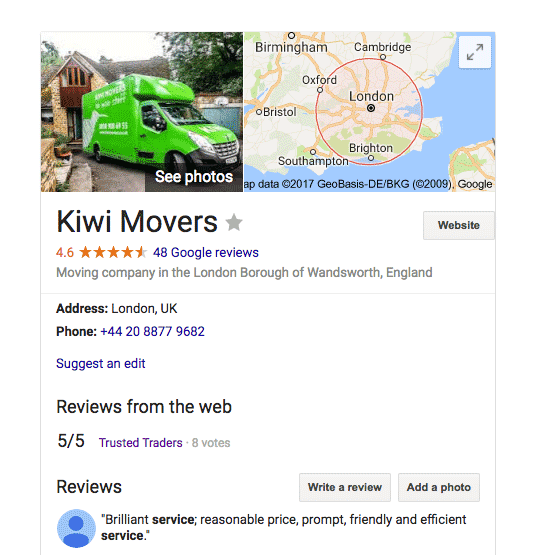Click the reviewer's blue avatar icon
The image size is (549, 555).
point(76,528)
